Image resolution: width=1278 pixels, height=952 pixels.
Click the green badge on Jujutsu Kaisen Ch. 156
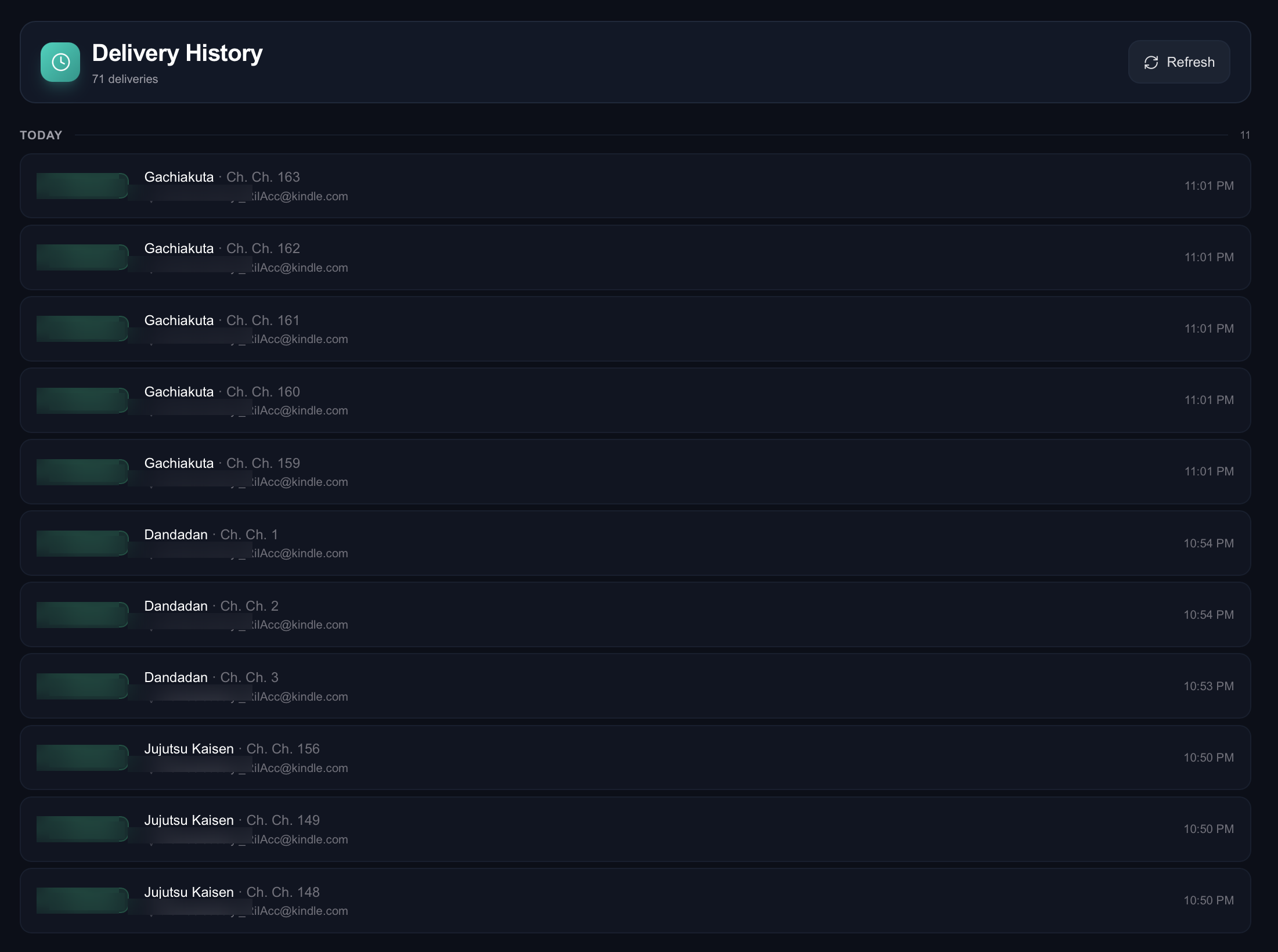(x=82, y=758)
